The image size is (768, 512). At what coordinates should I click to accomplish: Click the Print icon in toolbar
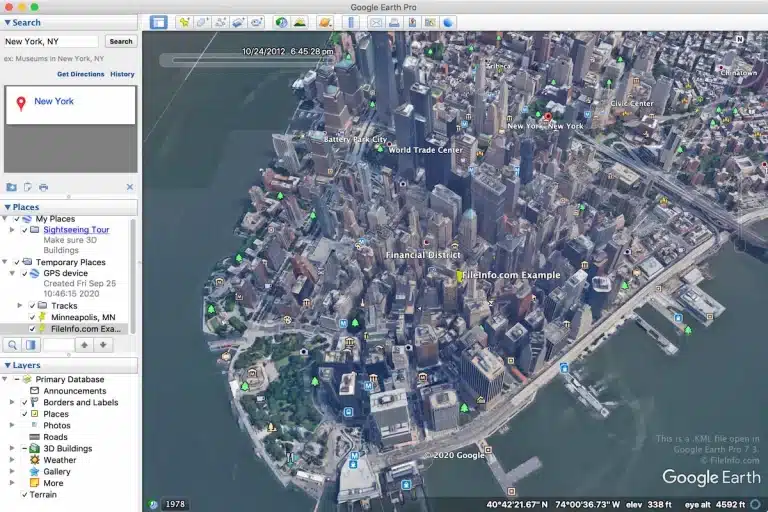(395, 22)
